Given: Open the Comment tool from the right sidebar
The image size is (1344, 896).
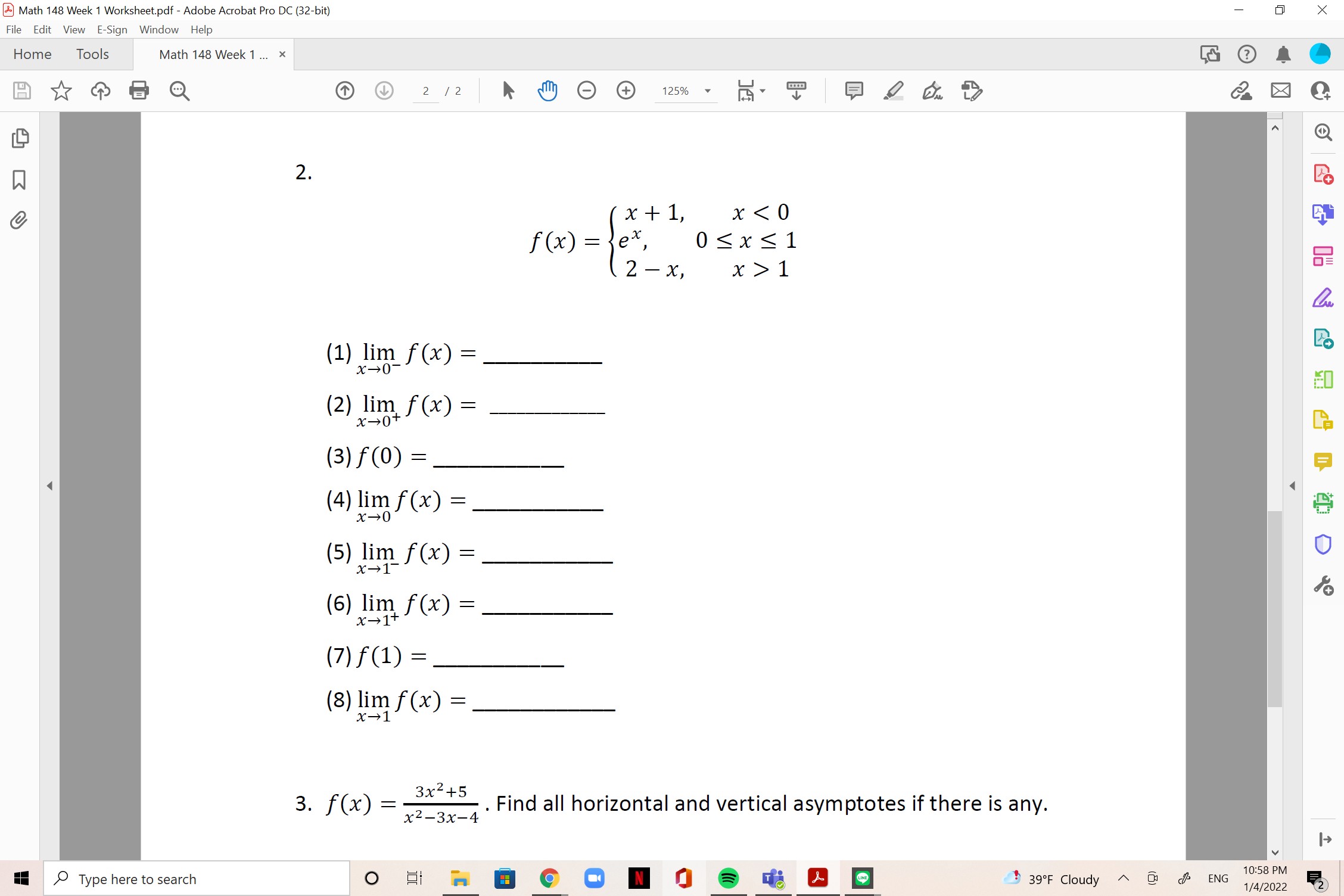Looking at the screenshot, I should pos(1323,462).
